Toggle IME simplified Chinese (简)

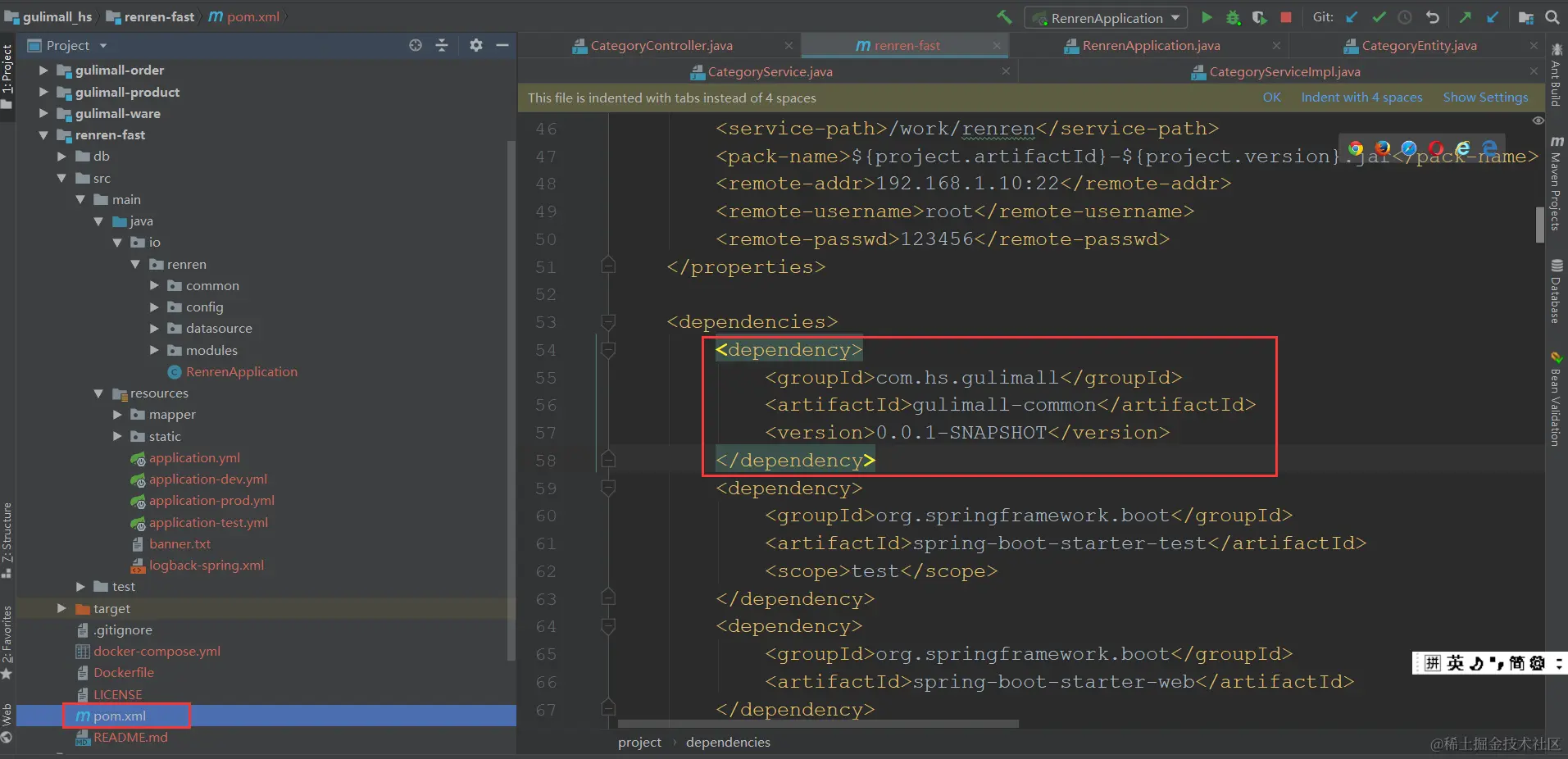(1516, 663)
